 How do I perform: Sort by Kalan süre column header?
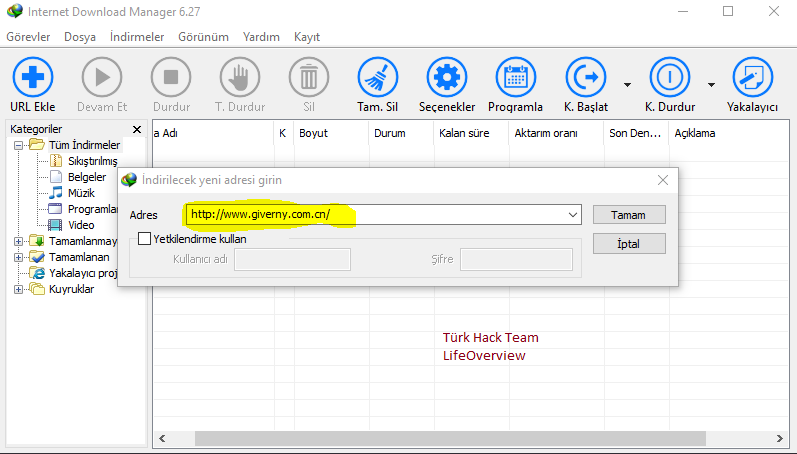tap(471, 133)
